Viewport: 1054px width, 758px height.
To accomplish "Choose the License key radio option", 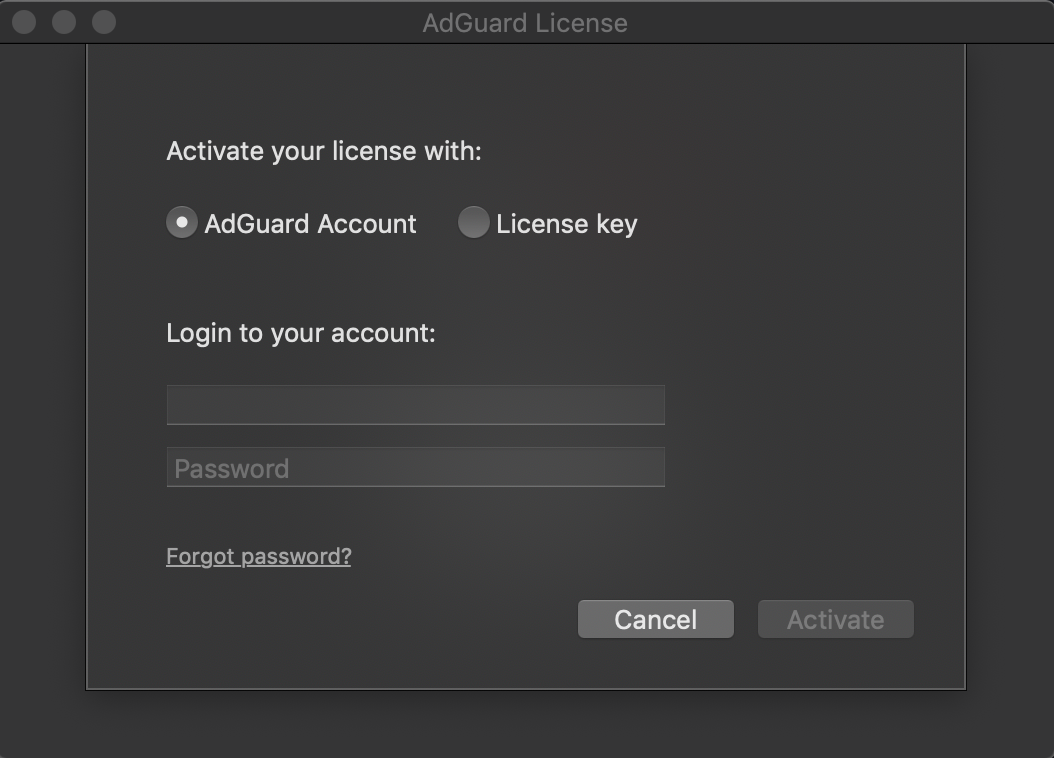I will pyautogui.click(x=473, y=223).
